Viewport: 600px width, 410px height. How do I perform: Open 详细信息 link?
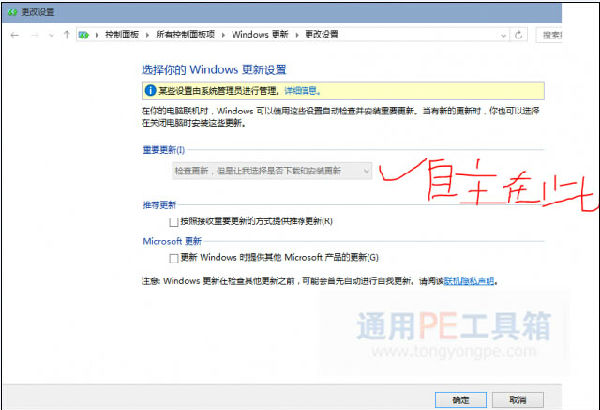point(301,91)
